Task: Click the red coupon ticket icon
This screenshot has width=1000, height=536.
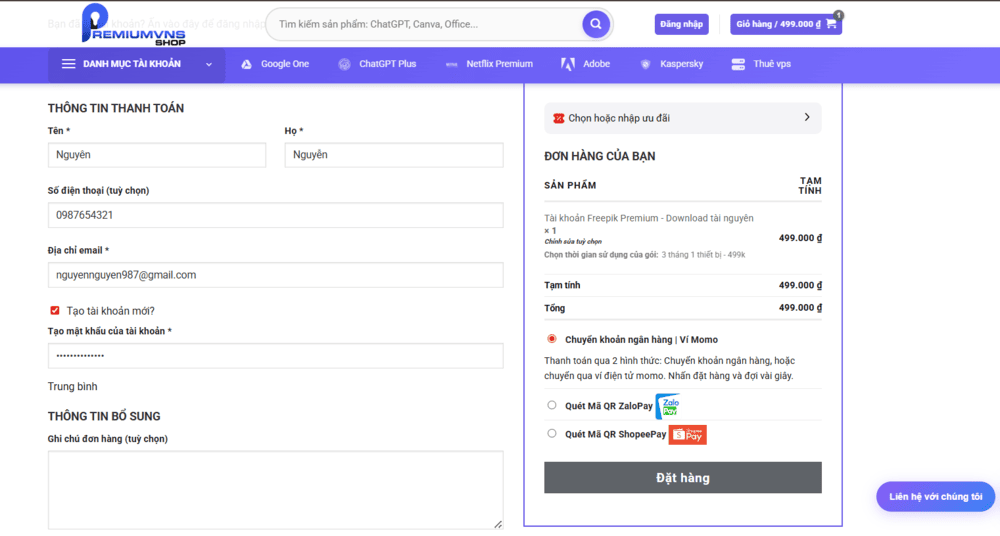Action: (559, 118)
